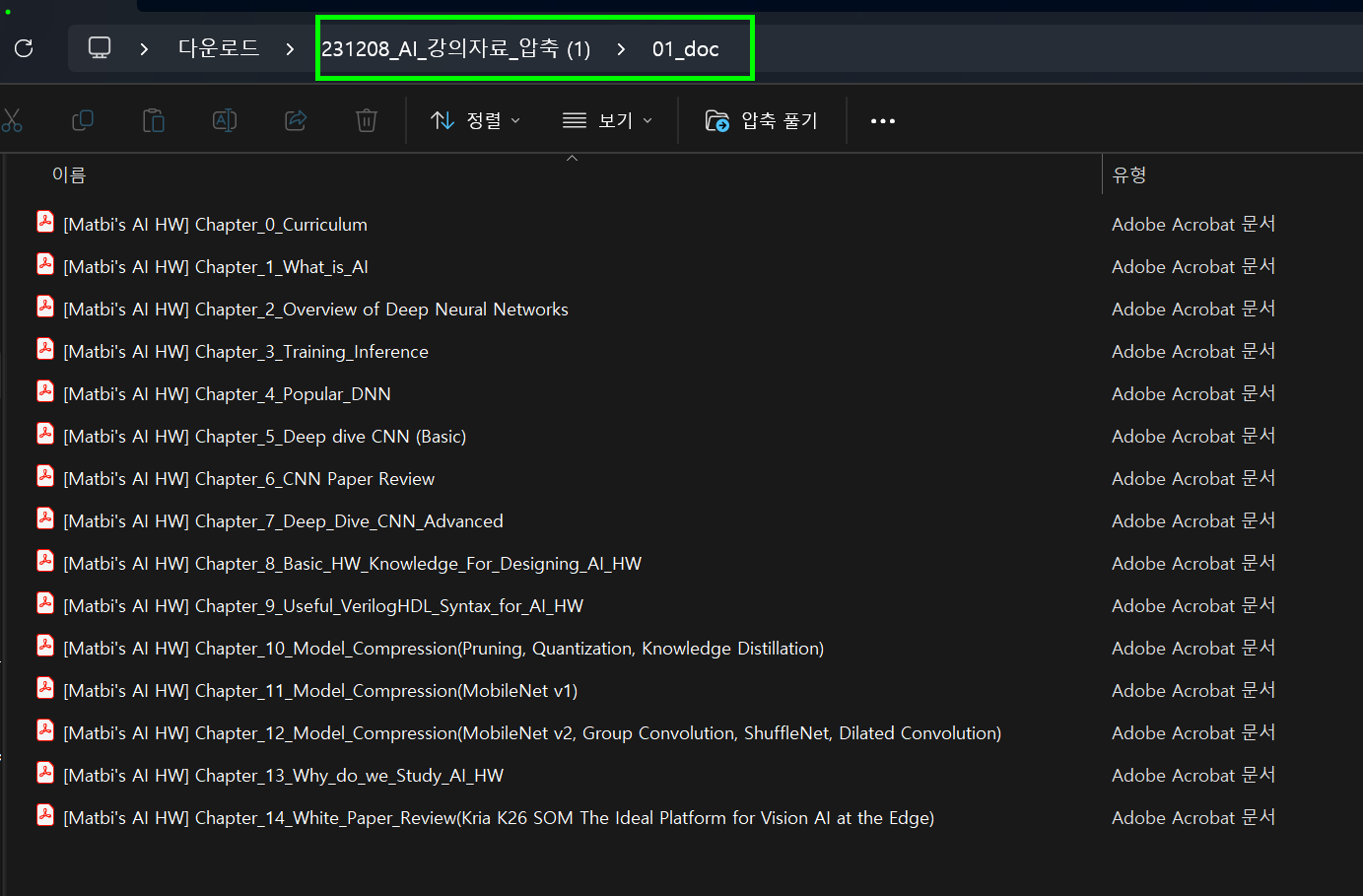Go to 231208_AI_강의자료_압축 (1) breadcrumb
The height and width of the screenshot is (896, 1363).
[456, 48]
